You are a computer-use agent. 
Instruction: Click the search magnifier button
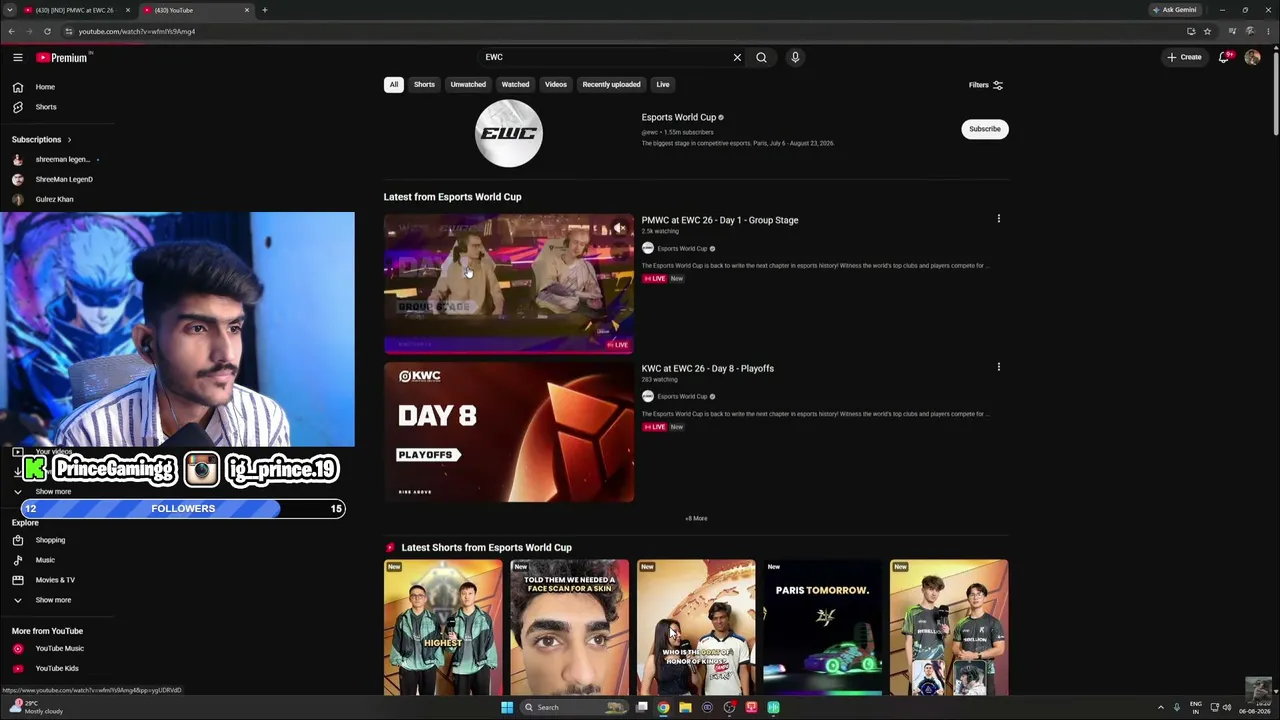click(x=761, y=57)
